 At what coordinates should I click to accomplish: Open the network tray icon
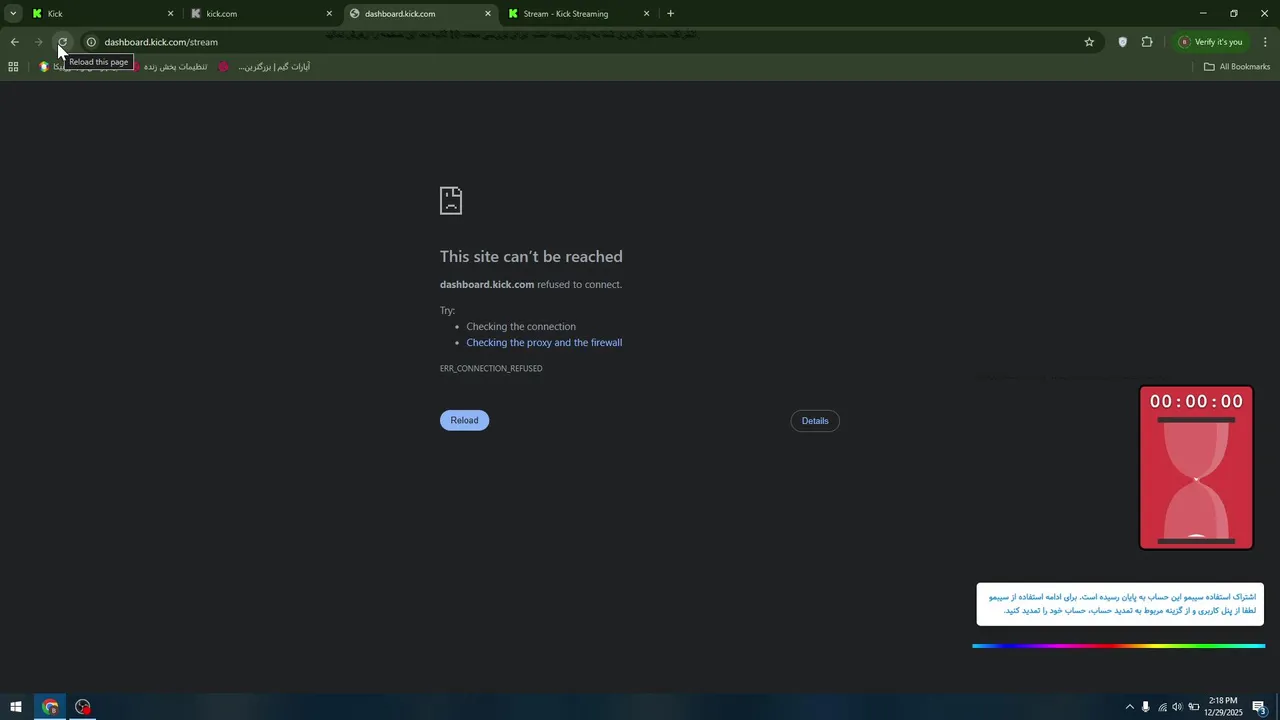tap(1162, 707)
